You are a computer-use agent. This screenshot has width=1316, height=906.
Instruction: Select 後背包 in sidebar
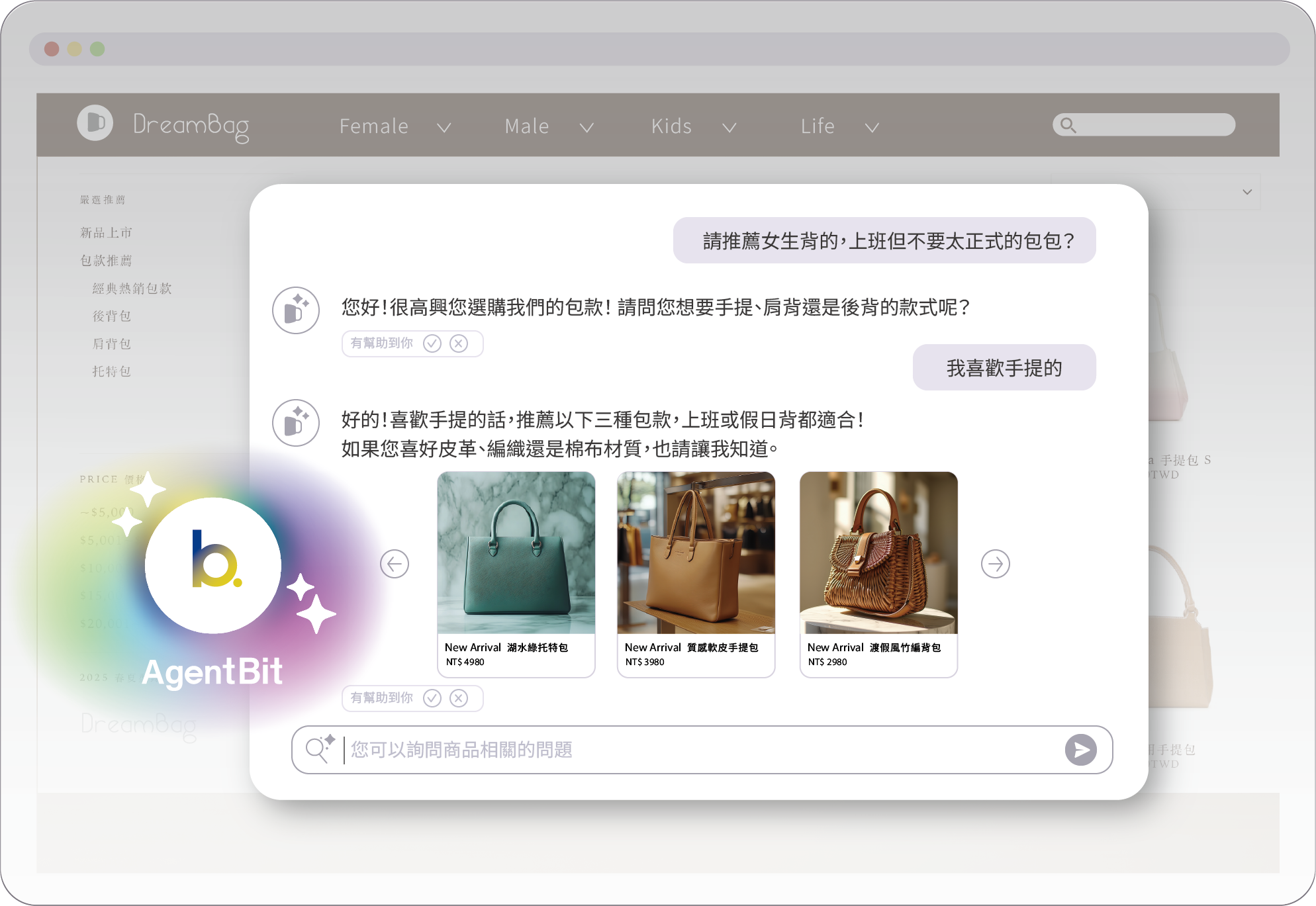tap(111, 316)
